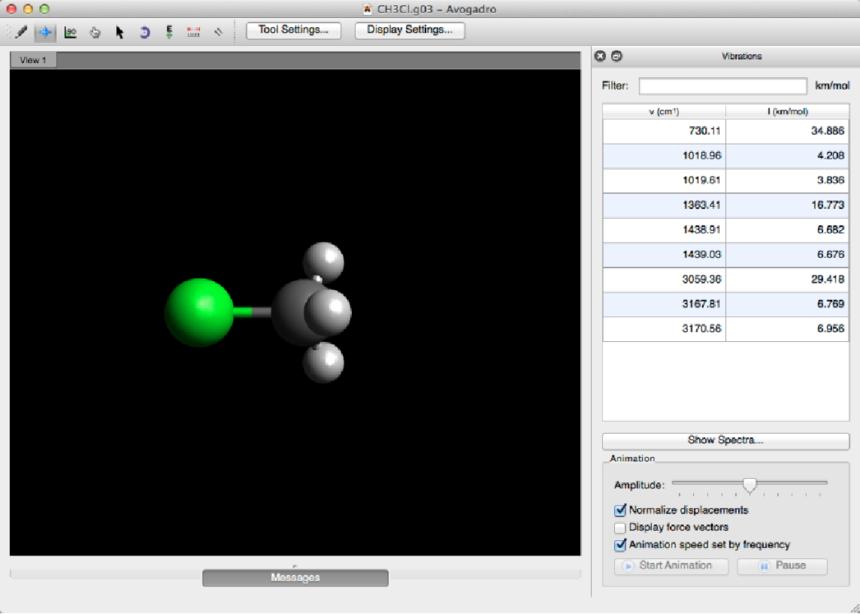Select the Auto Rotate tool
This screenshot has height=614, width=860.
point(144,31)
